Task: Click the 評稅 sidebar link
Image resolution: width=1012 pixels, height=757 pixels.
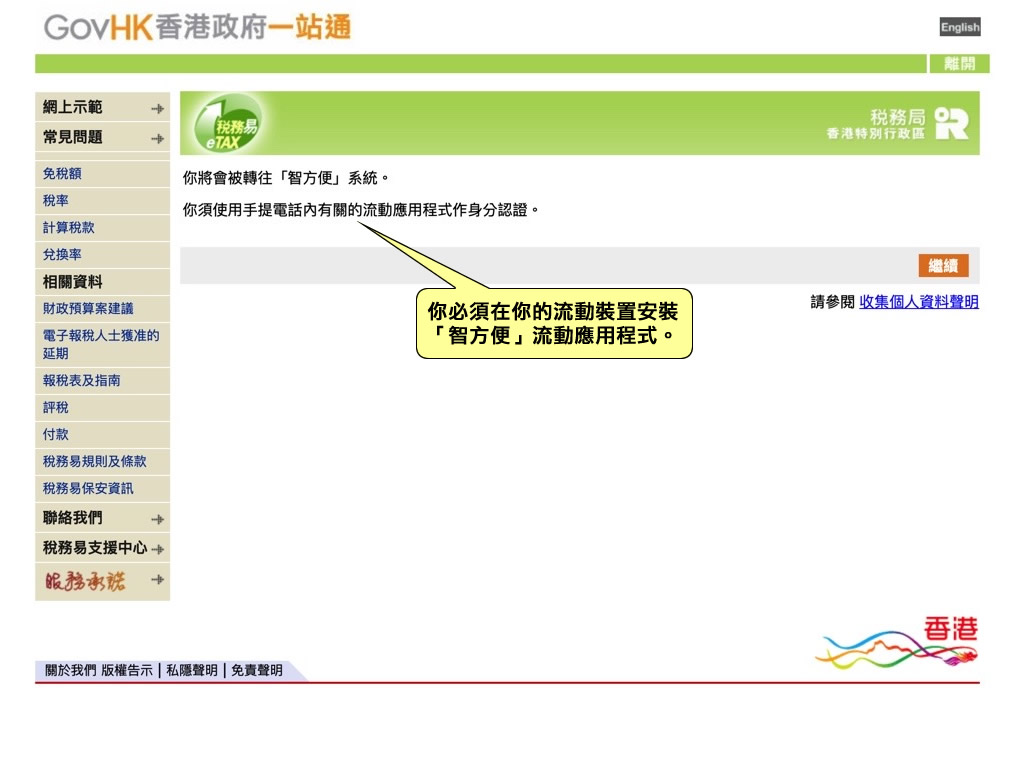Action: tap(56, 407)
